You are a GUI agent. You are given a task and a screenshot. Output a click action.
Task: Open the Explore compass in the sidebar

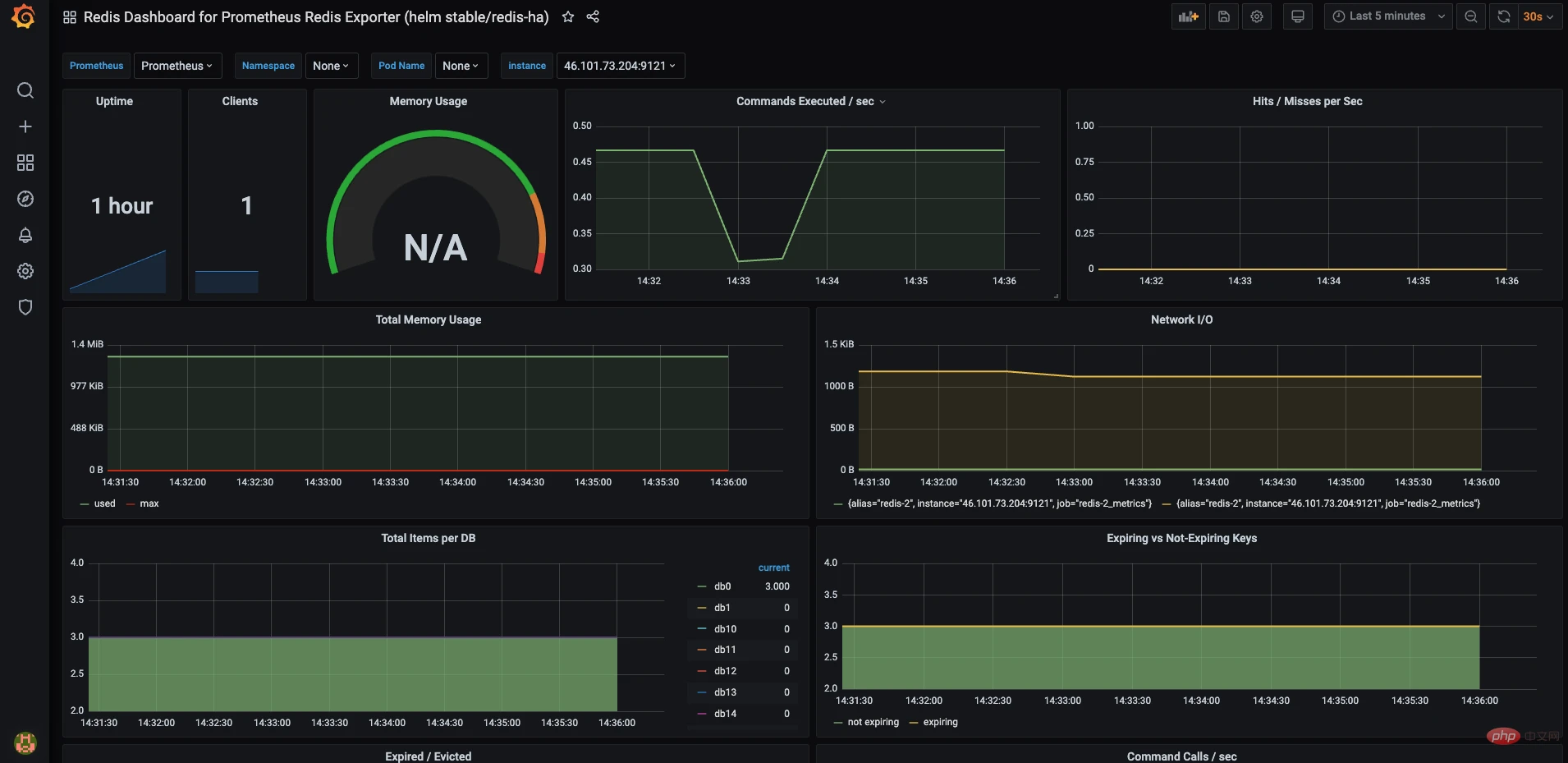click(25, 199)
